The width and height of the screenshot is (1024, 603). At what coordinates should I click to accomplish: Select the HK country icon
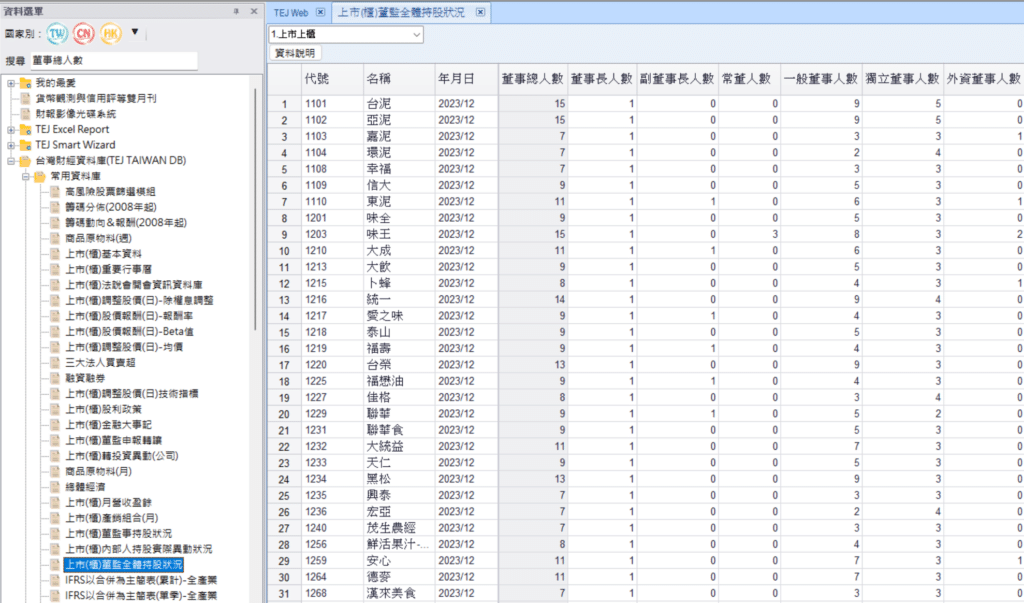(111, 33)
